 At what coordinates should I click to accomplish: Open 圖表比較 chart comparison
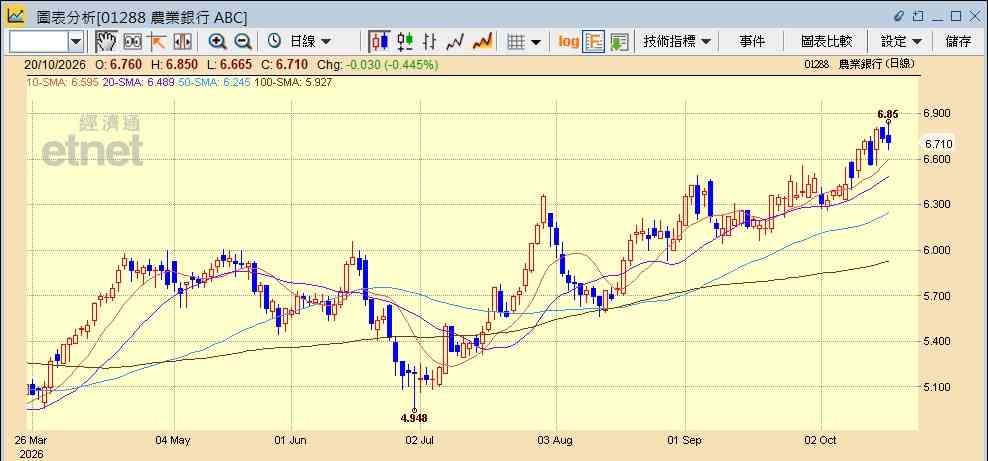(826, 42)
